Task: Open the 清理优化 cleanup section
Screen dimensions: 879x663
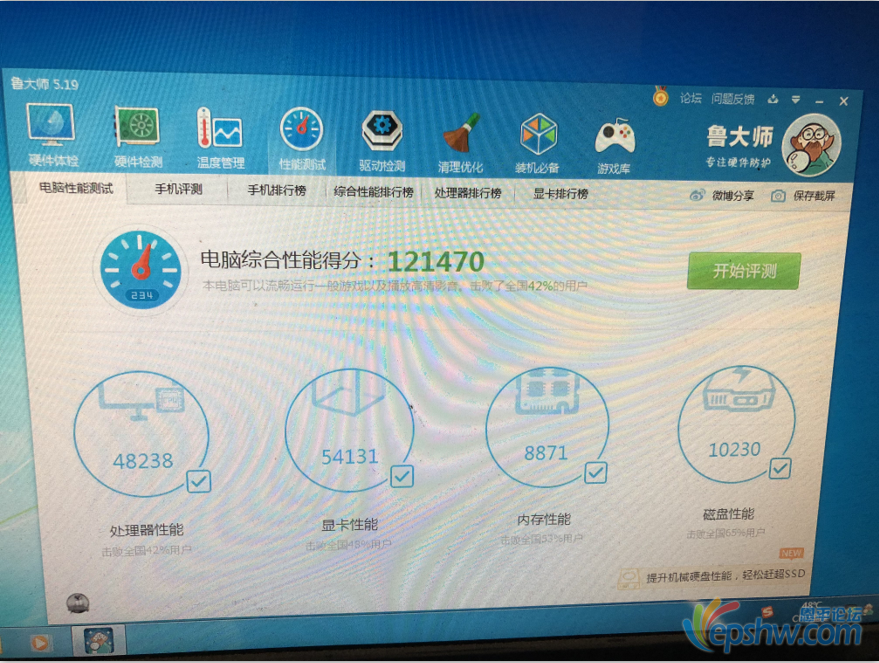Action: click(x=460, y=143)
